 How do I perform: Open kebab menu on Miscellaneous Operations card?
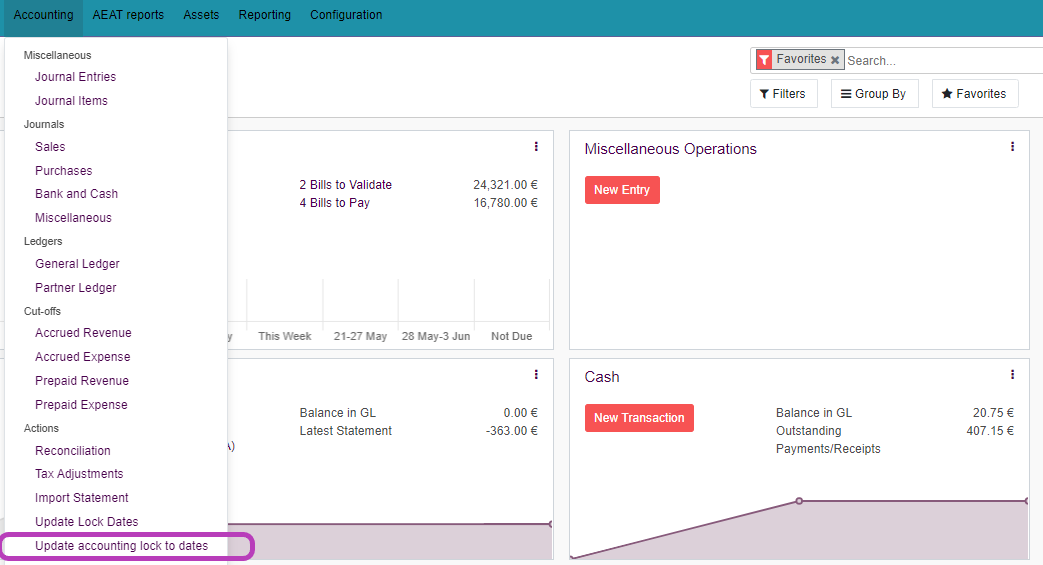pos(1012,146)
